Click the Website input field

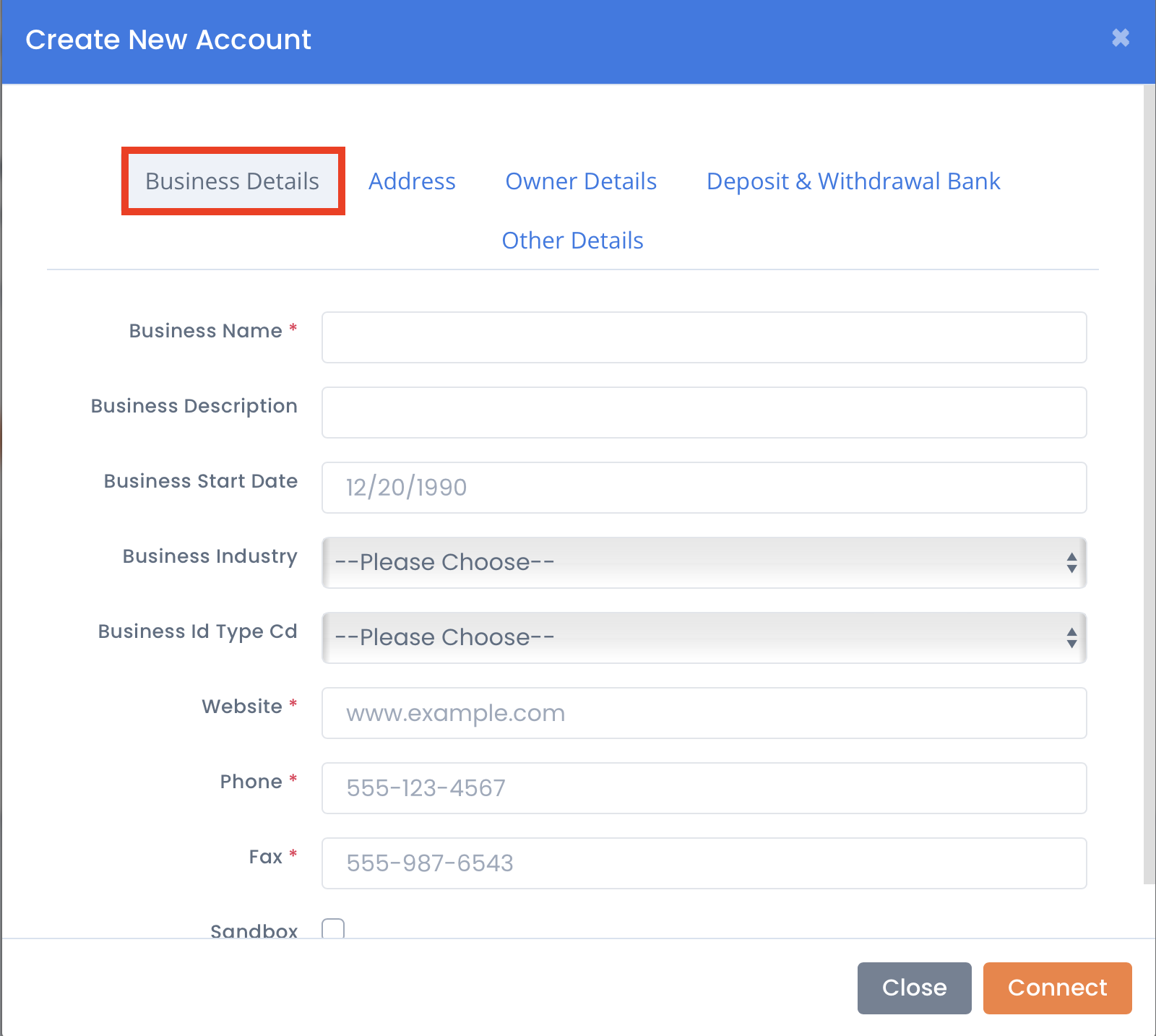(x=704, y=713)
